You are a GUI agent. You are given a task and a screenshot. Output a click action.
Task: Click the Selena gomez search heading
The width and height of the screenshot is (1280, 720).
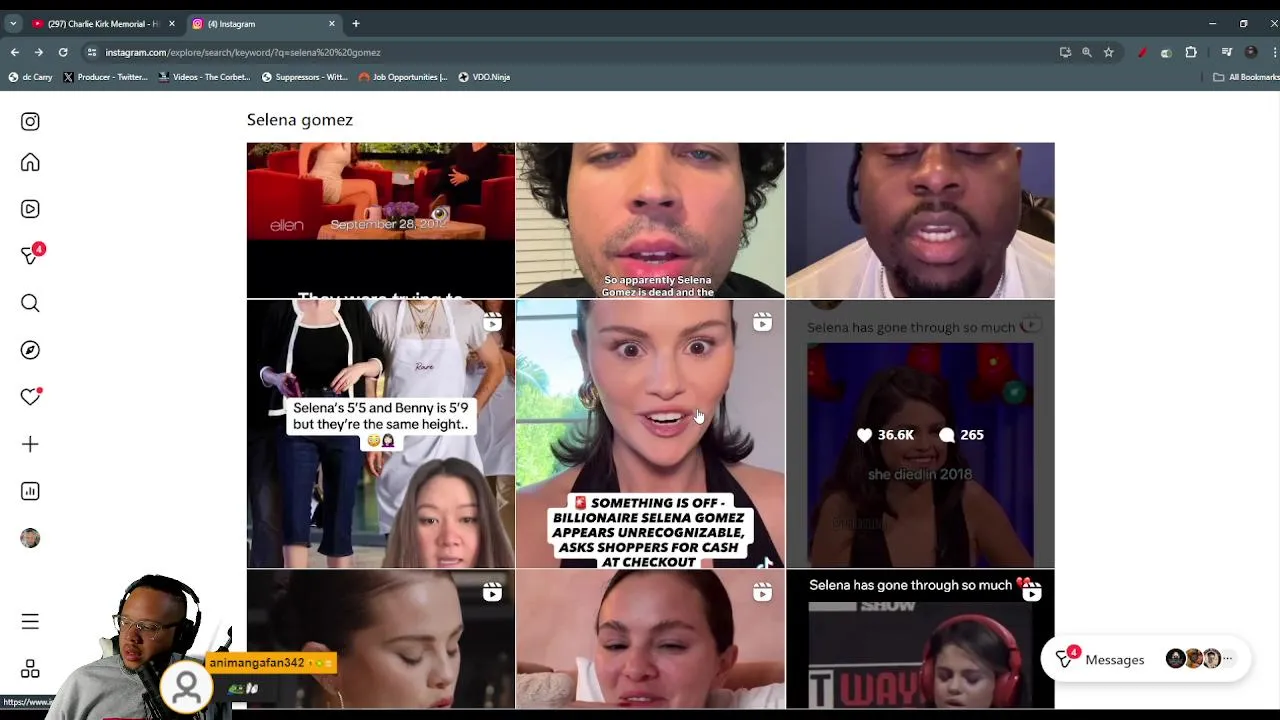300,120
